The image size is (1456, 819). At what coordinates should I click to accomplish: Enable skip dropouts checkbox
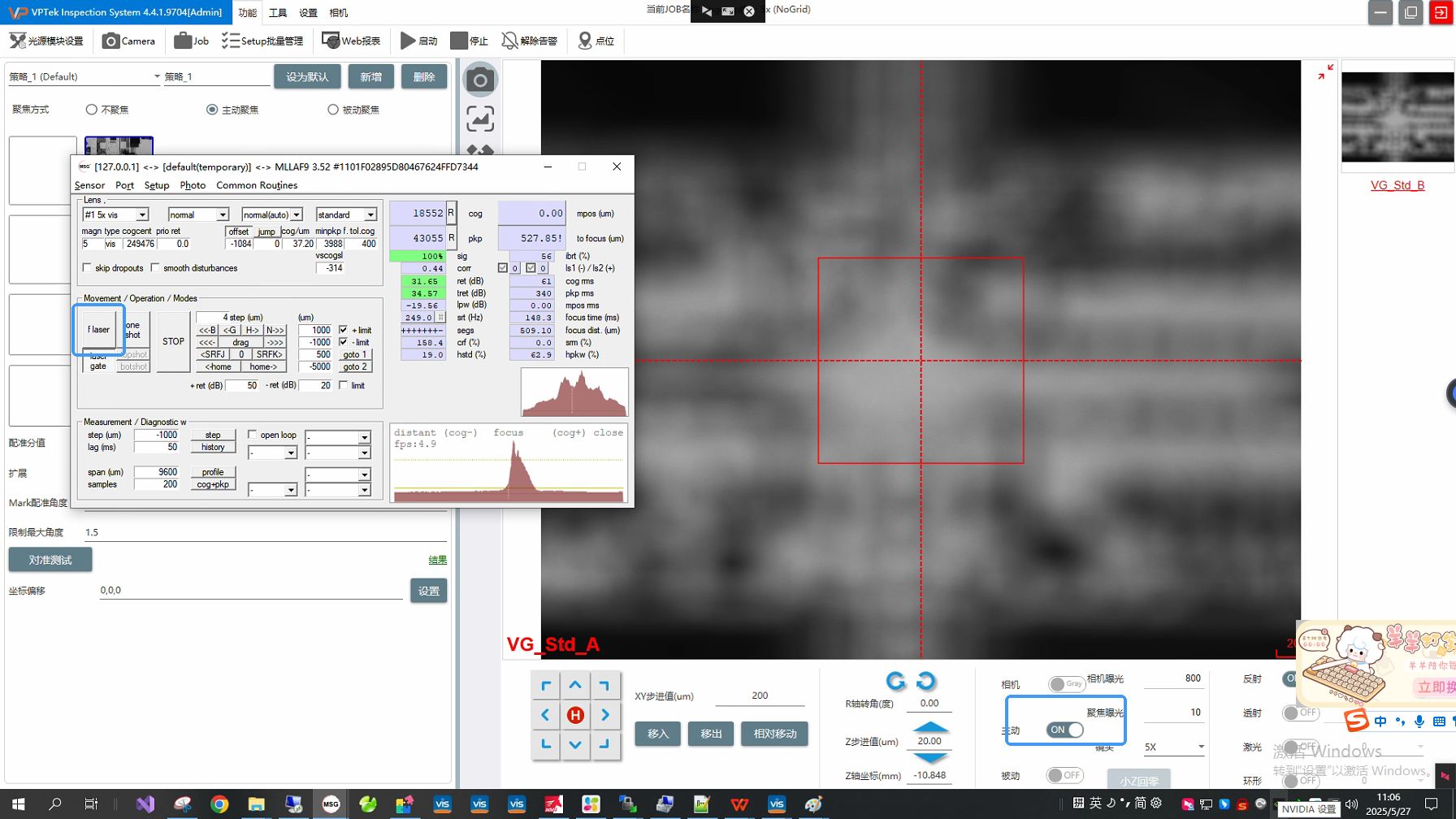point(87,268)
